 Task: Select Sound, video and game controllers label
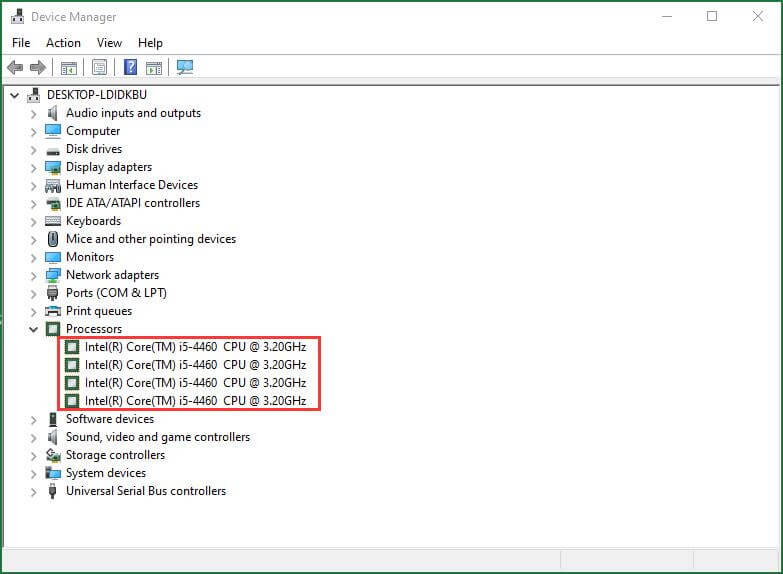pyautogui.click(x=158, y=437)
